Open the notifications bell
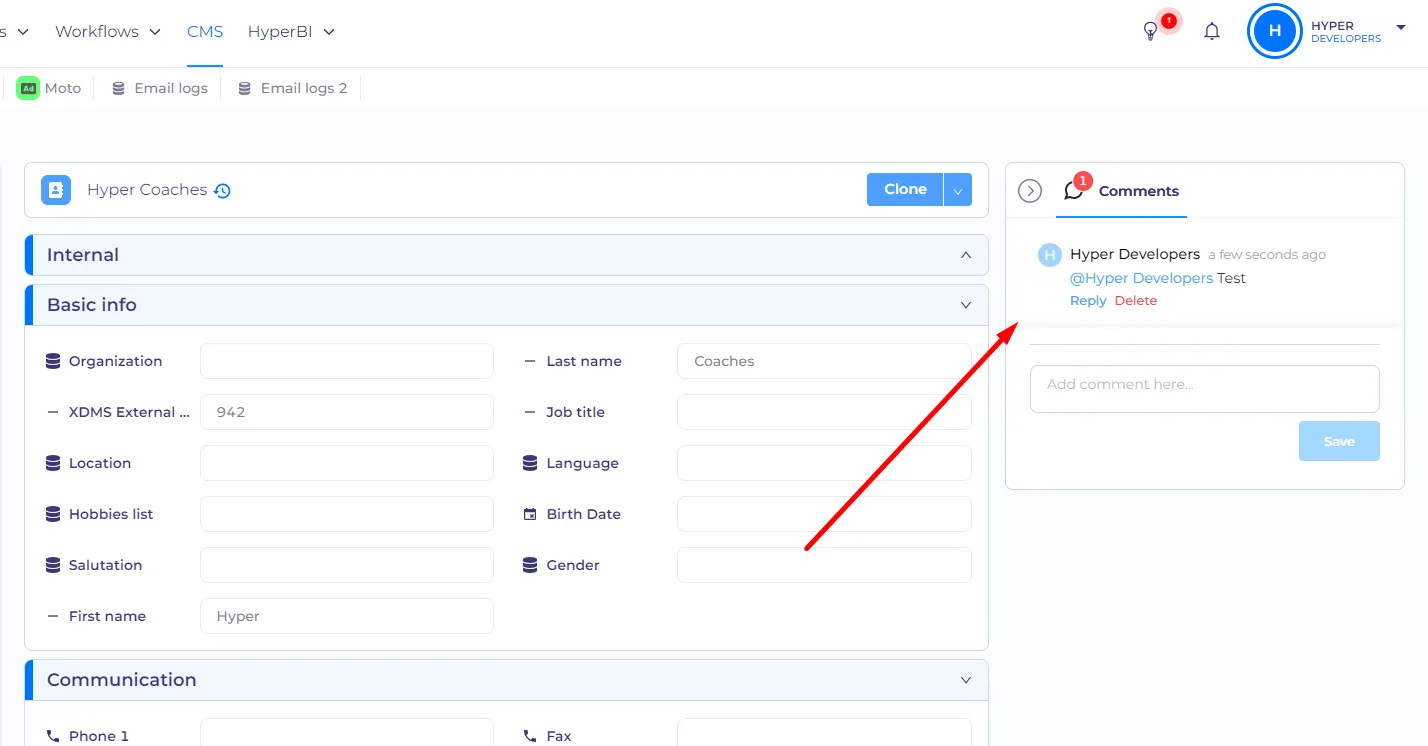This screenshot has height=746, width=1428. 1212,32
